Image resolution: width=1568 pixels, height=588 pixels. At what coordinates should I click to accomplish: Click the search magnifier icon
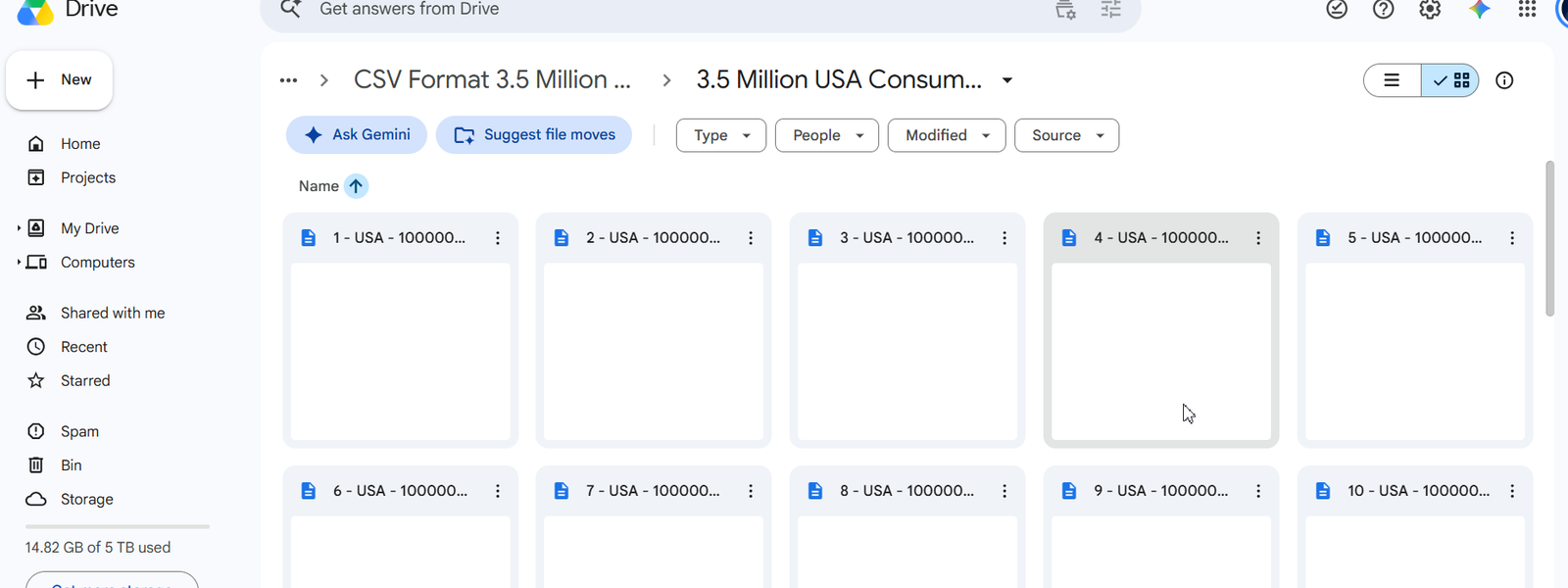point(290,9)
